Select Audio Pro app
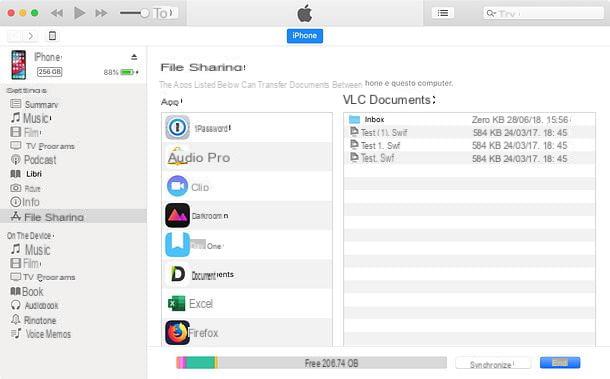 [x=247, y=157]
